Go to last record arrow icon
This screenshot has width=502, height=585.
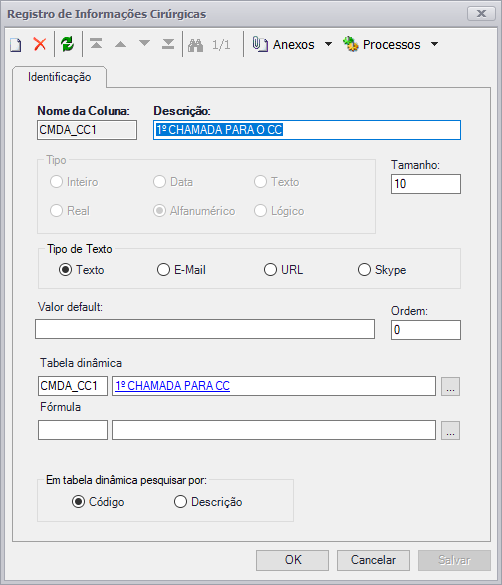click(x=168, y=44)
